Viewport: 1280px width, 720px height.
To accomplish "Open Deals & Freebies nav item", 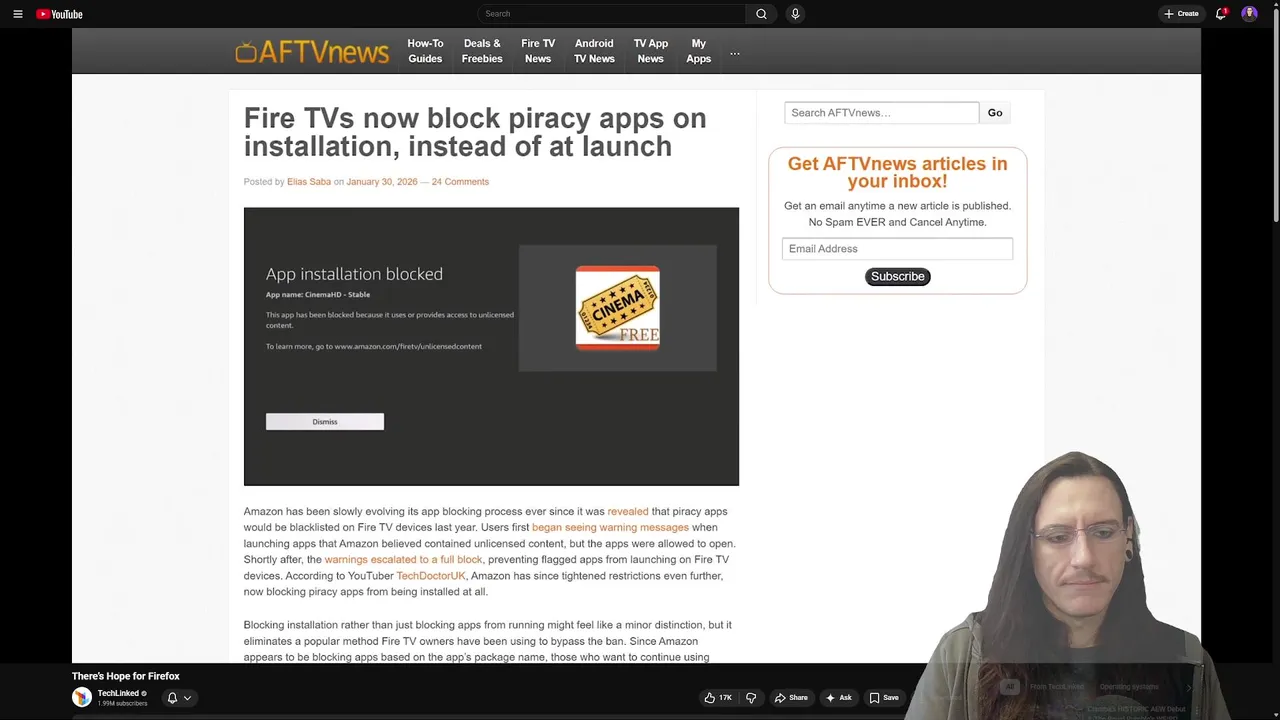I will pos(482,51).
